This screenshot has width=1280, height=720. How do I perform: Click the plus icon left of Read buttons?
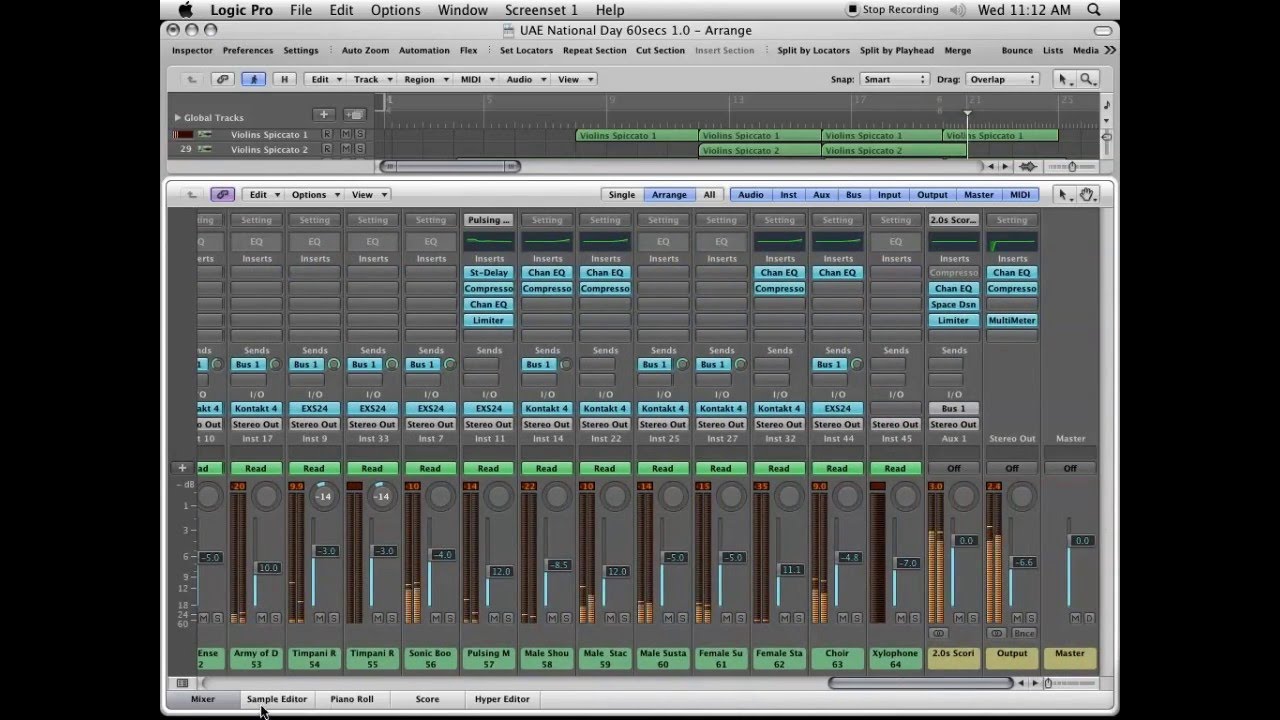click(x=182, y=467)
